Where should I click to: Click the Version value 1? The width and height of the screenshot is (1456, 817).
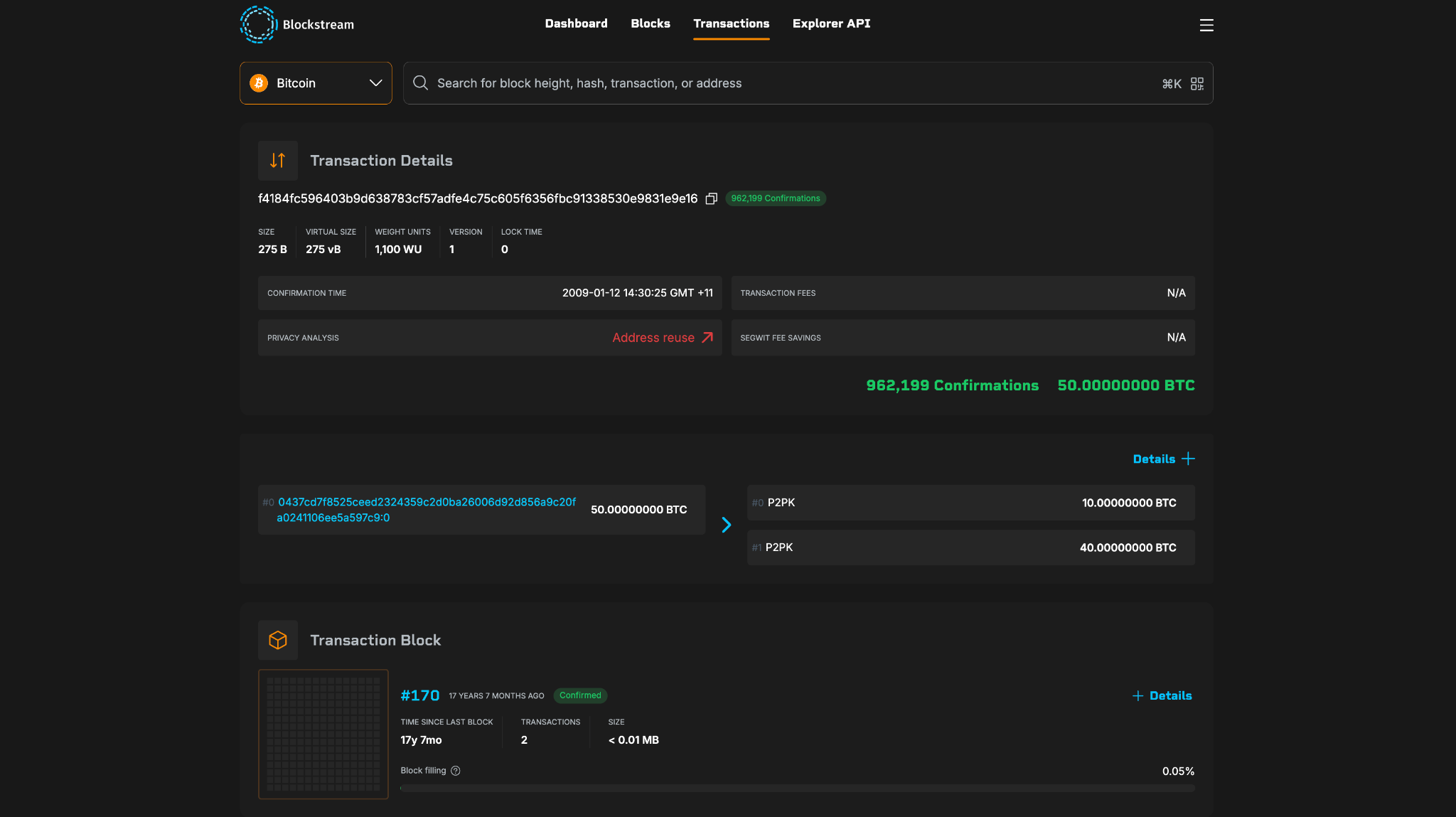click(x=452, y=250)
